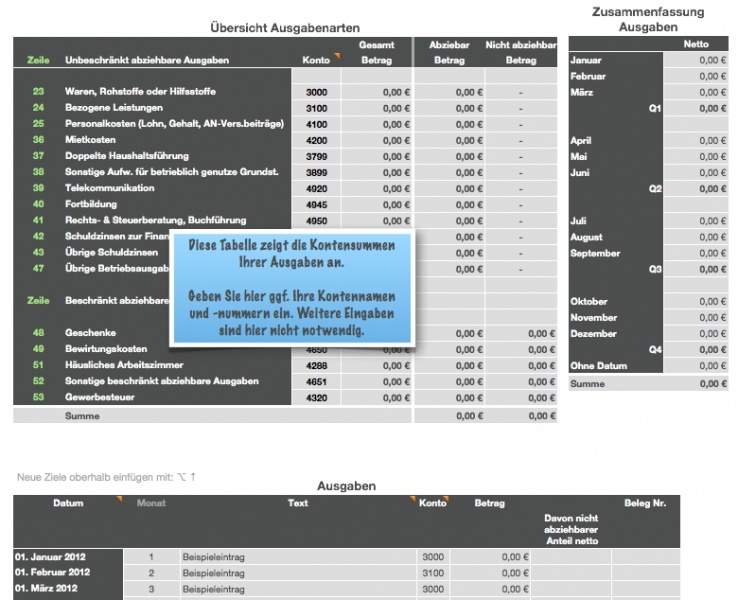Click the comment marker on the Text column header
The image size is (738, 600).
pos(411,498)
